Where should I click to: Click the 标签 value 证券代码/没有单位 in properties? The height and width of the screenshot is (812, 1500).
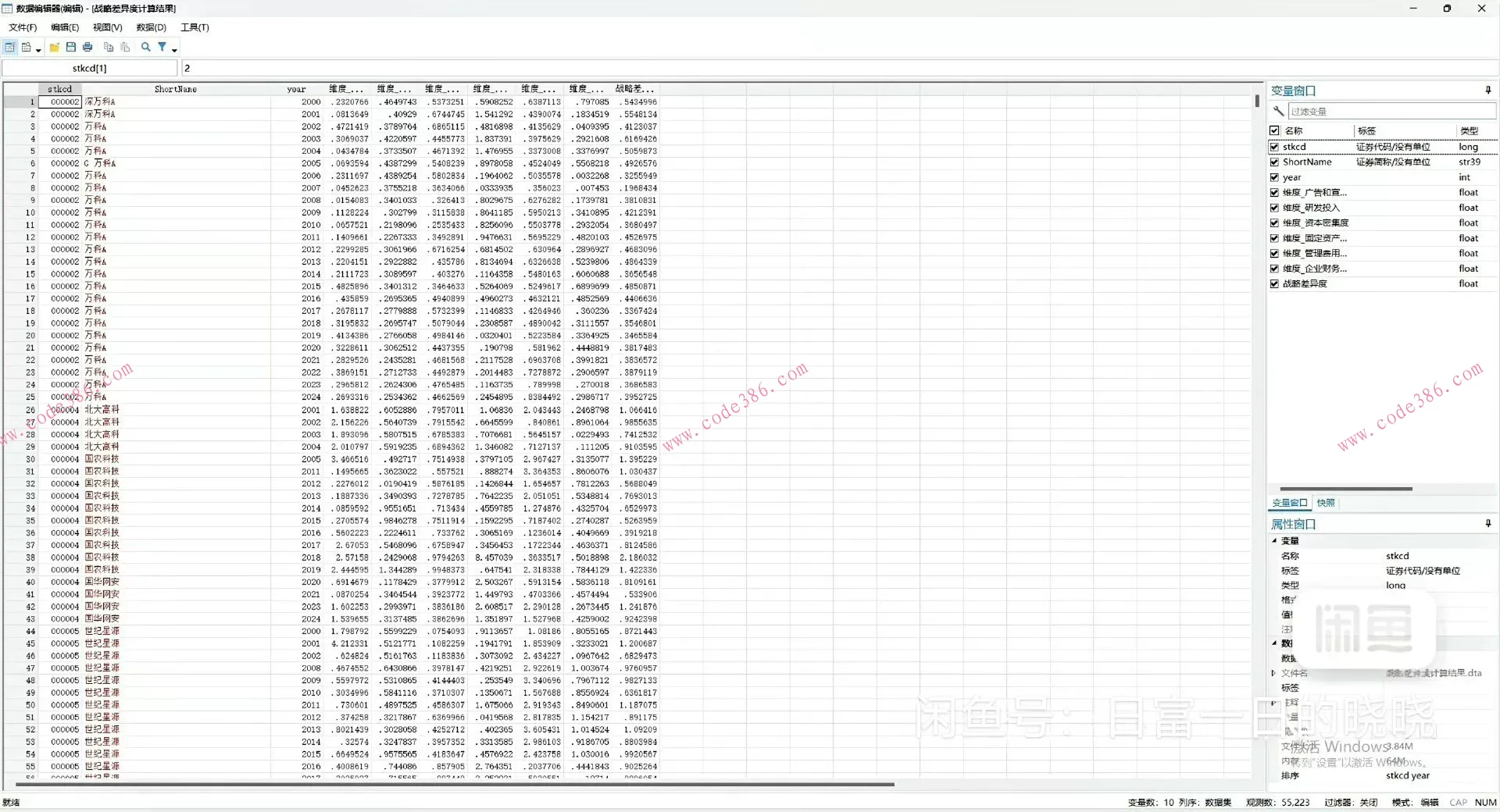click(x=1423, y=571)
